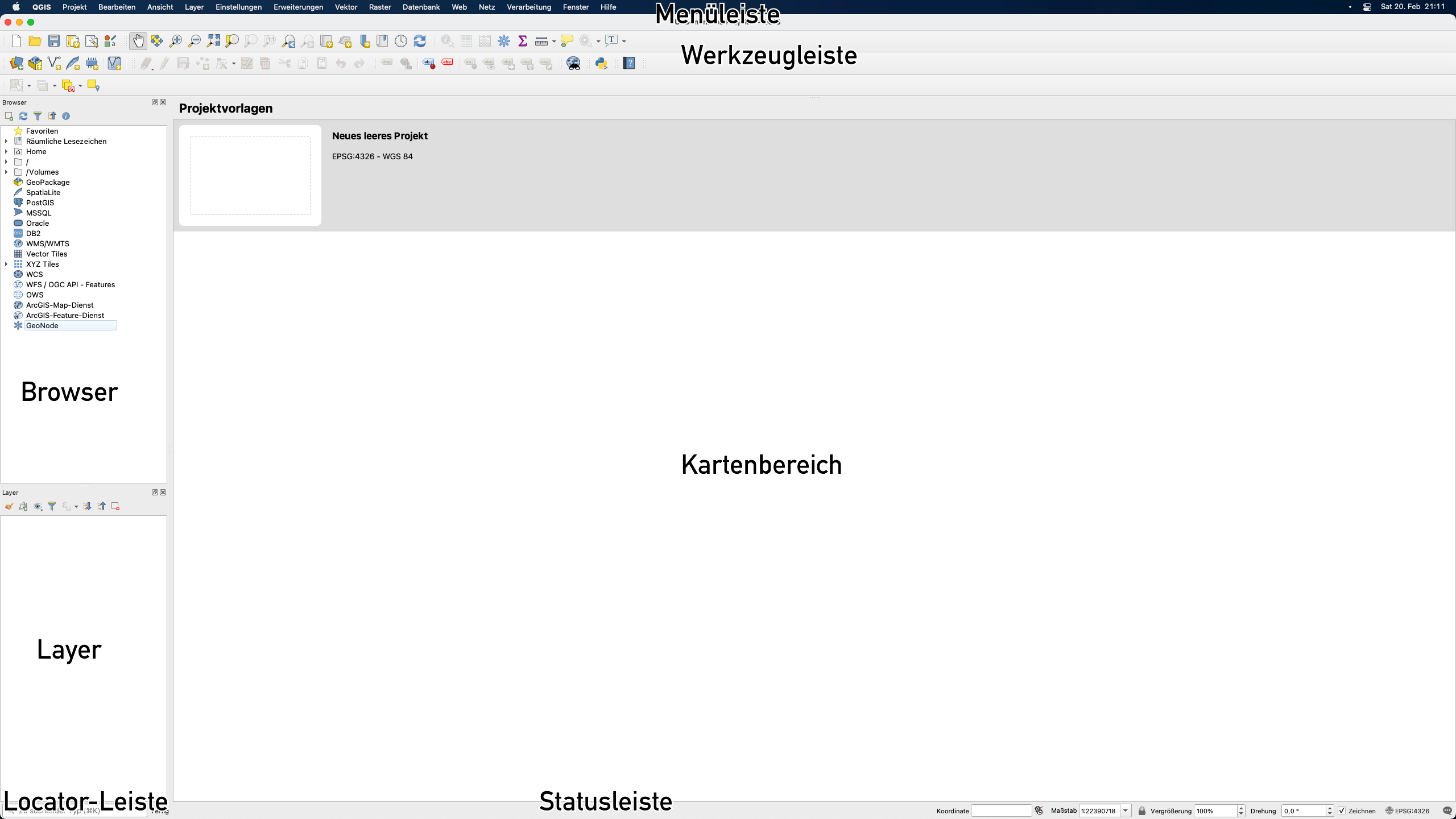This screenshot has width=1456, height=819.
Task: Open the Maßstab scale dropdown
Action: [x=1126, y=811]
